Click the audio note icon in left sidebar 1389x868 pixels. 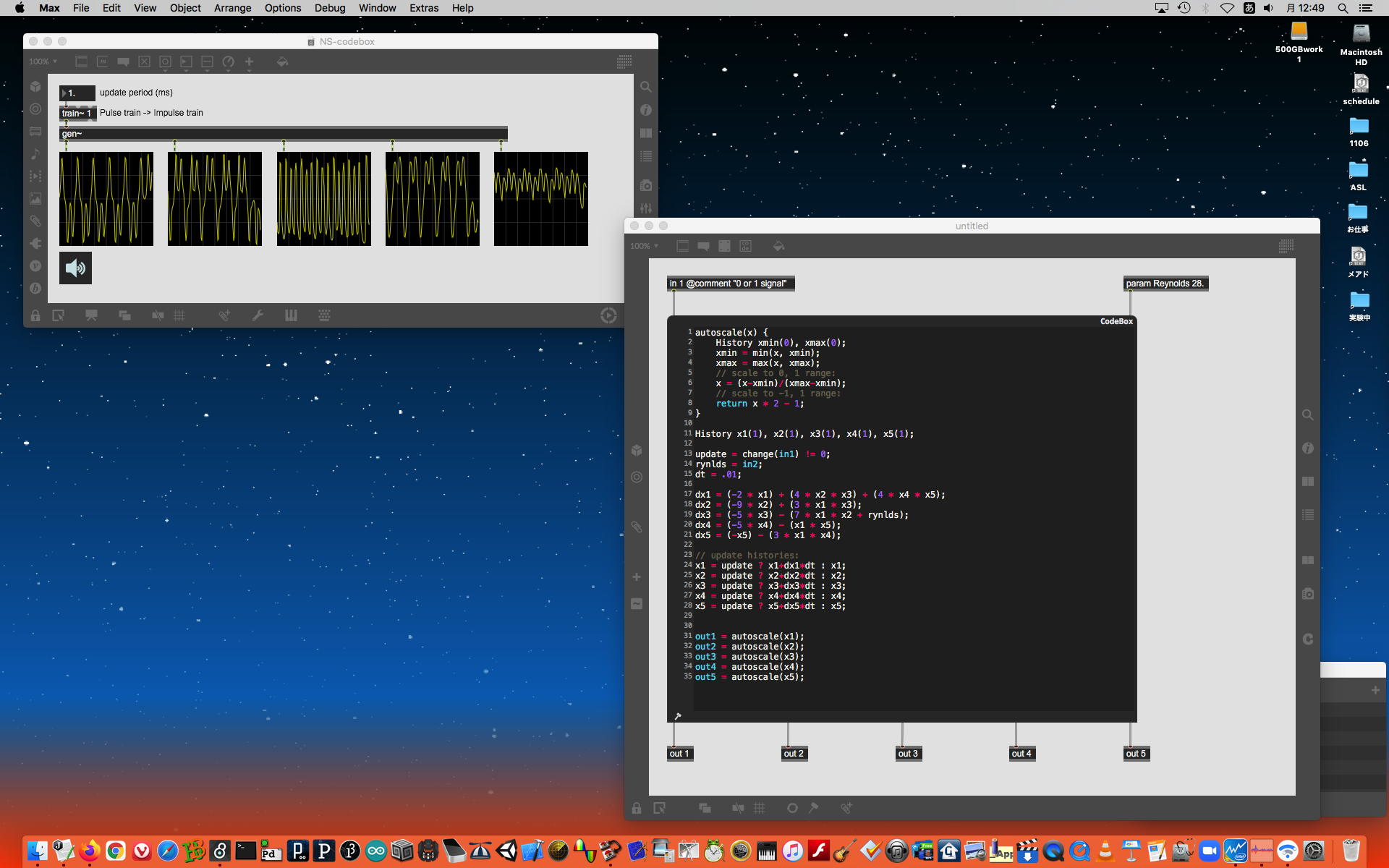pos(35,154)
